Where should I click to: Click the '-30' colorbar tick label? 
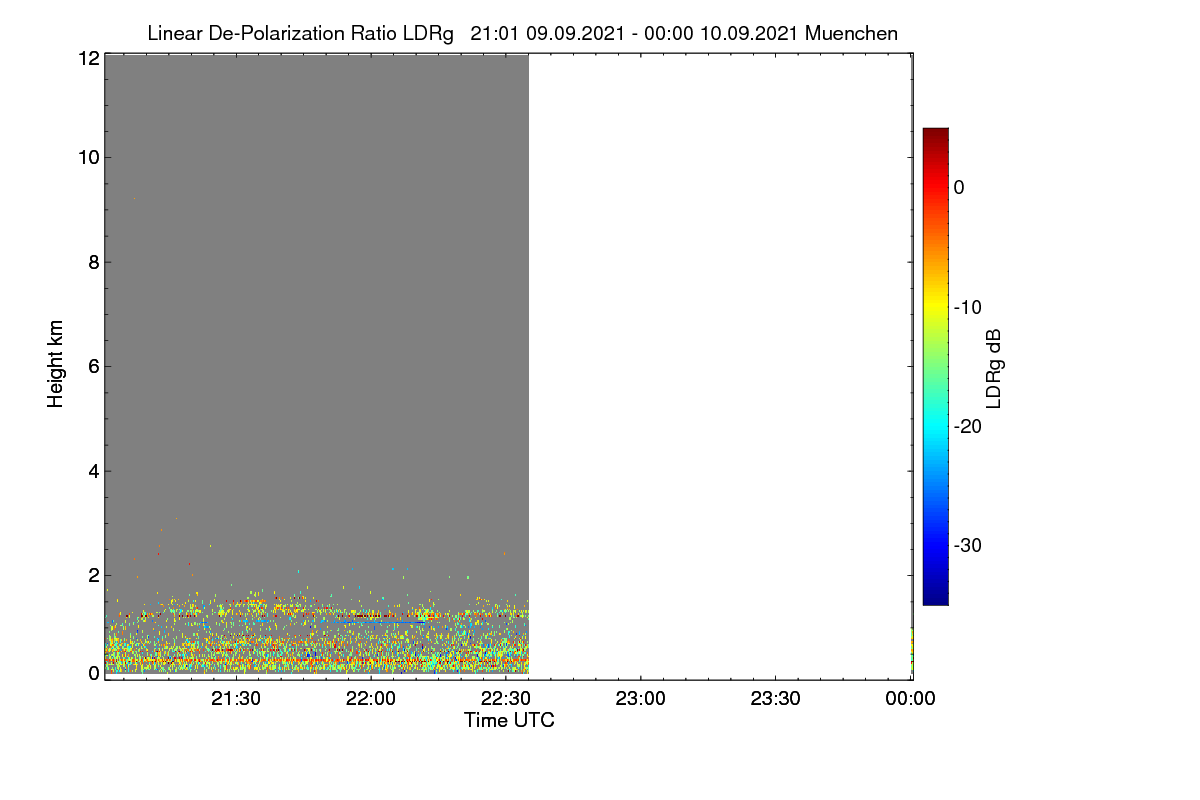click(968, 546)
